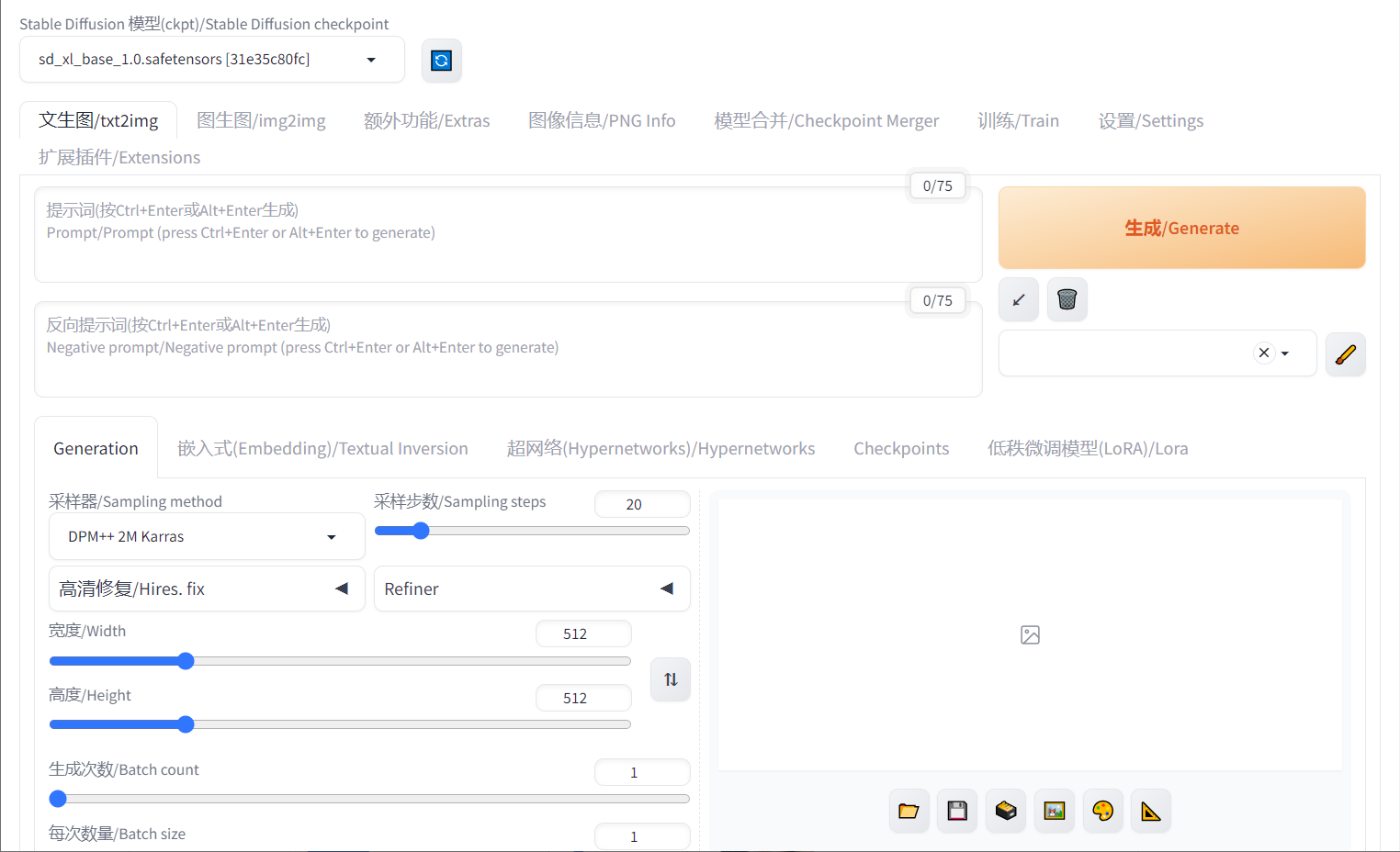
Task: Click the Width number field
Action: coord(583,633)
